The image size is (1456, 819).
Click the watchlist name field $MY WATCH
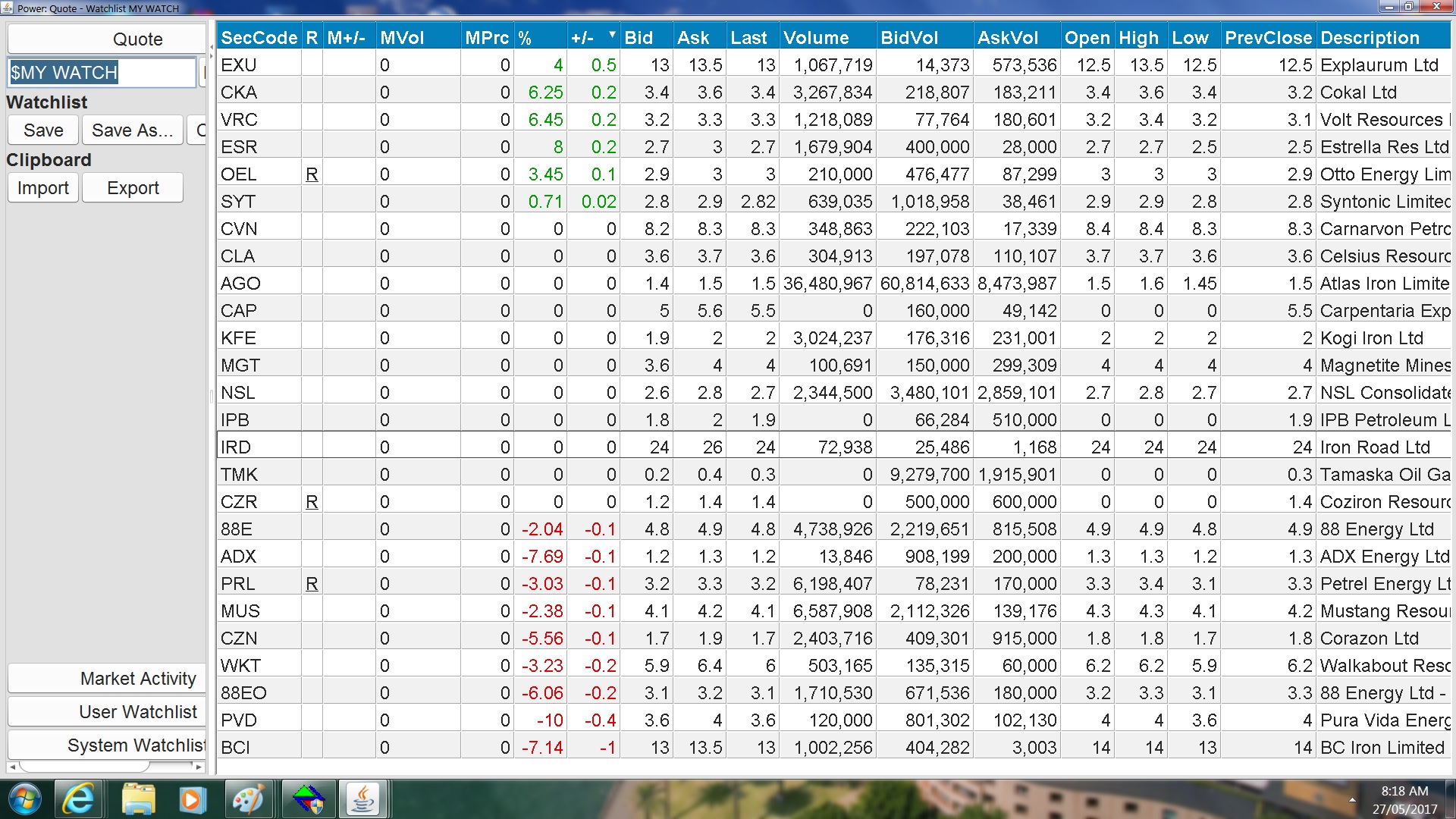(102, 73)
